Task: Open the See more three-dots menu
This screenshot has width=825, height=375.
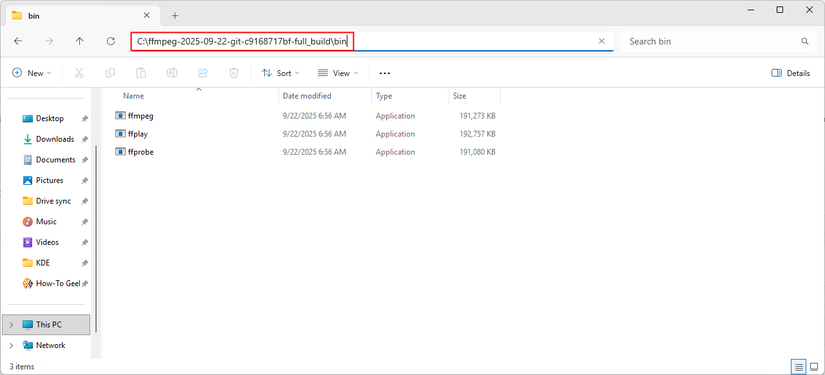Action: [x=385, y=73]
